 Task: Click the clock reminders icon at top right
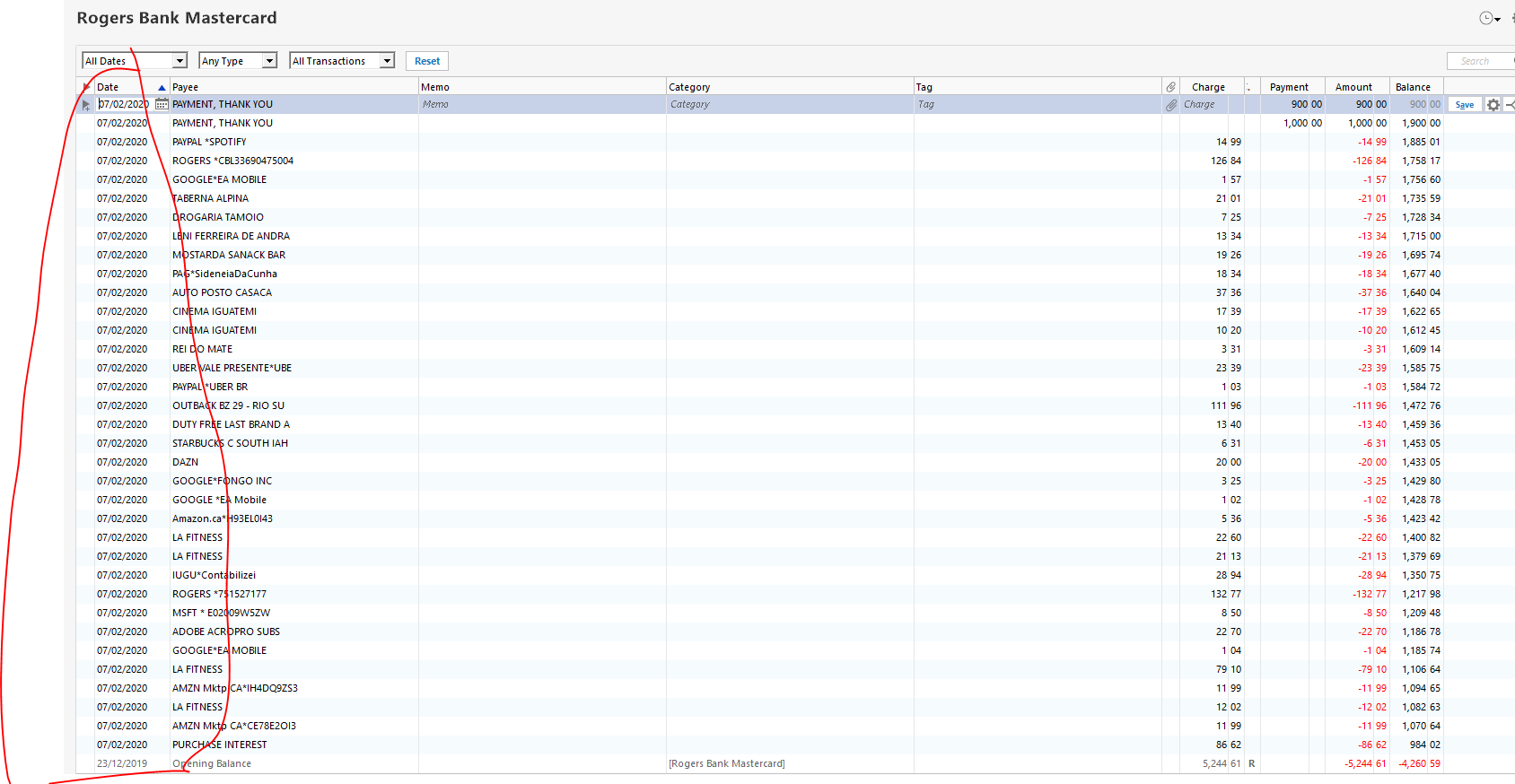pyautogui.click(x=1487, y=19)
